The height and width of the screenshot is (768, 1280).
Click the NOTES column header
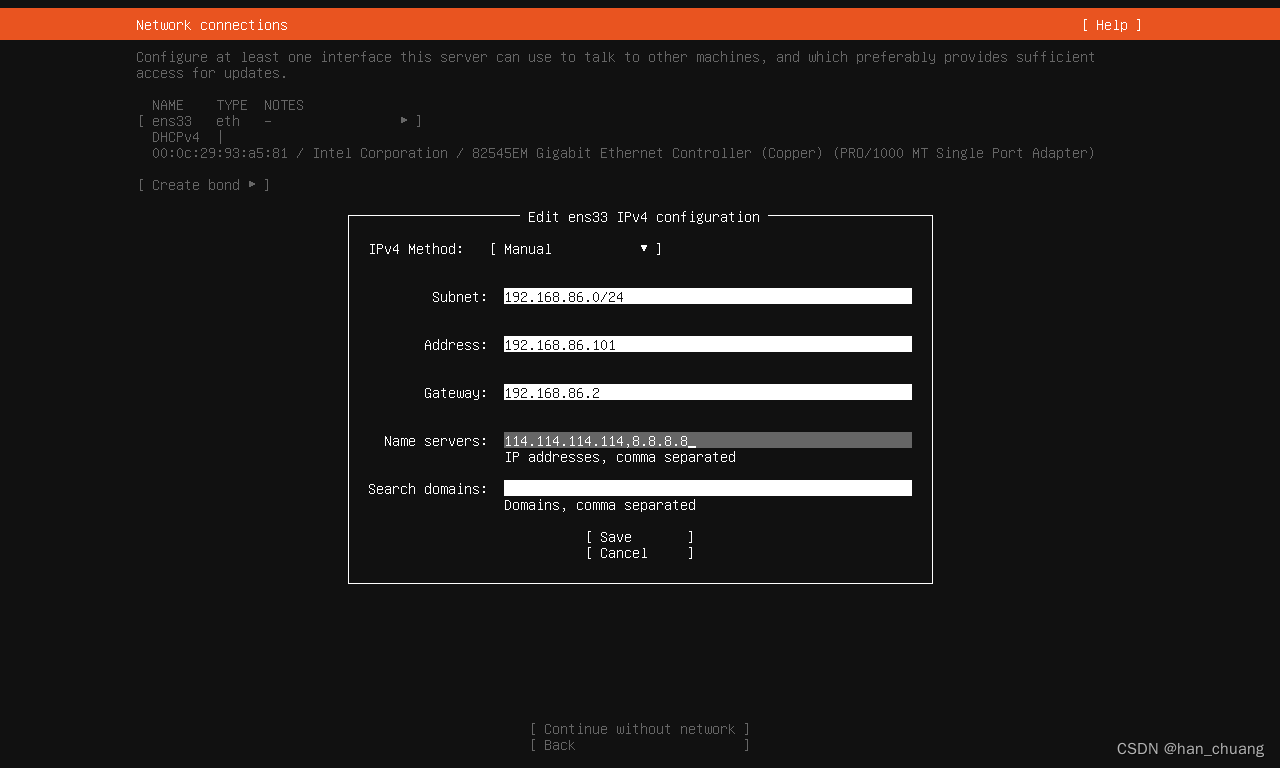pos(284,105)
